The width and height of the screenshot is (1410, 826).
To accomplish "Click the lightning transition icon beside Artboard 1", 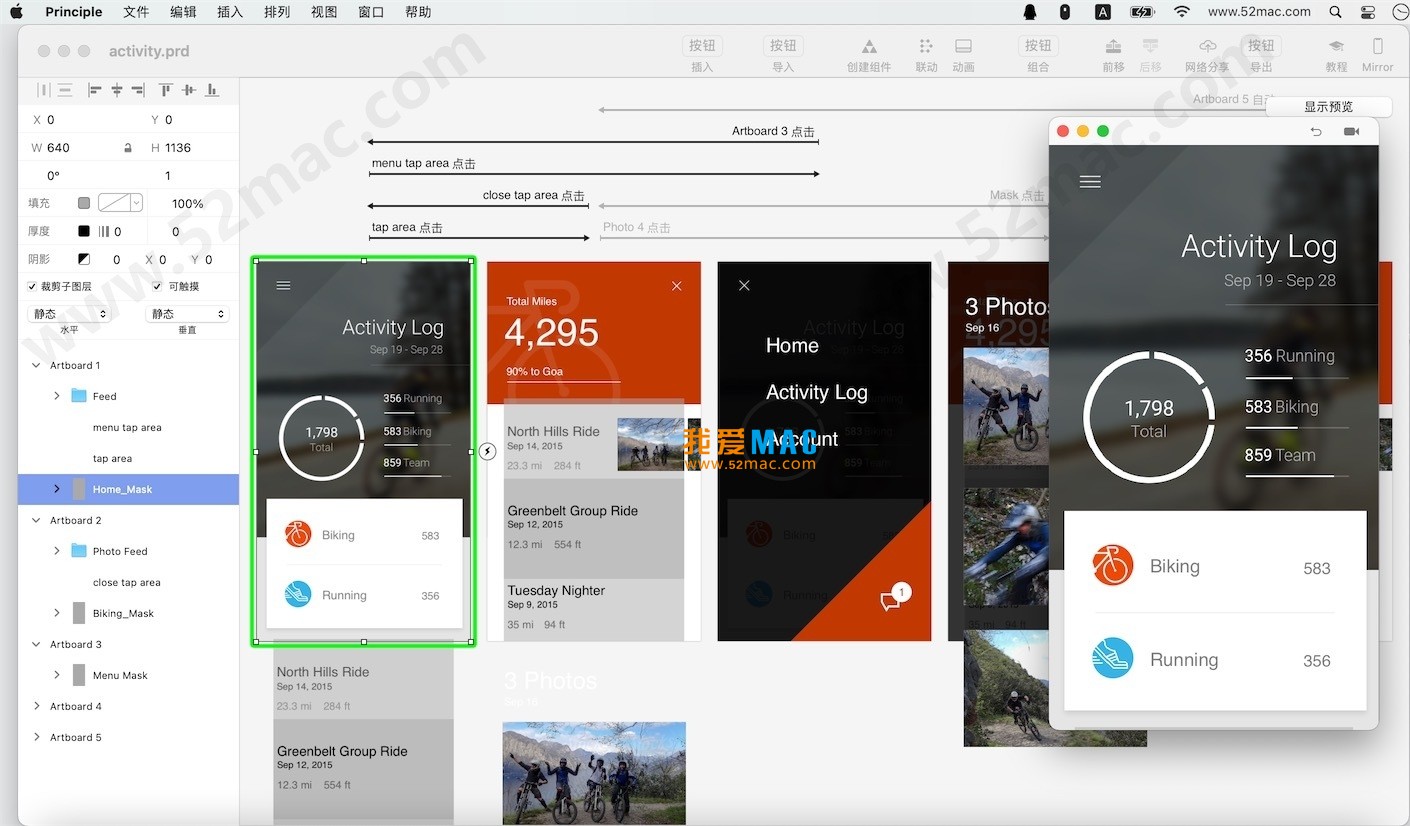I will 487,452.
